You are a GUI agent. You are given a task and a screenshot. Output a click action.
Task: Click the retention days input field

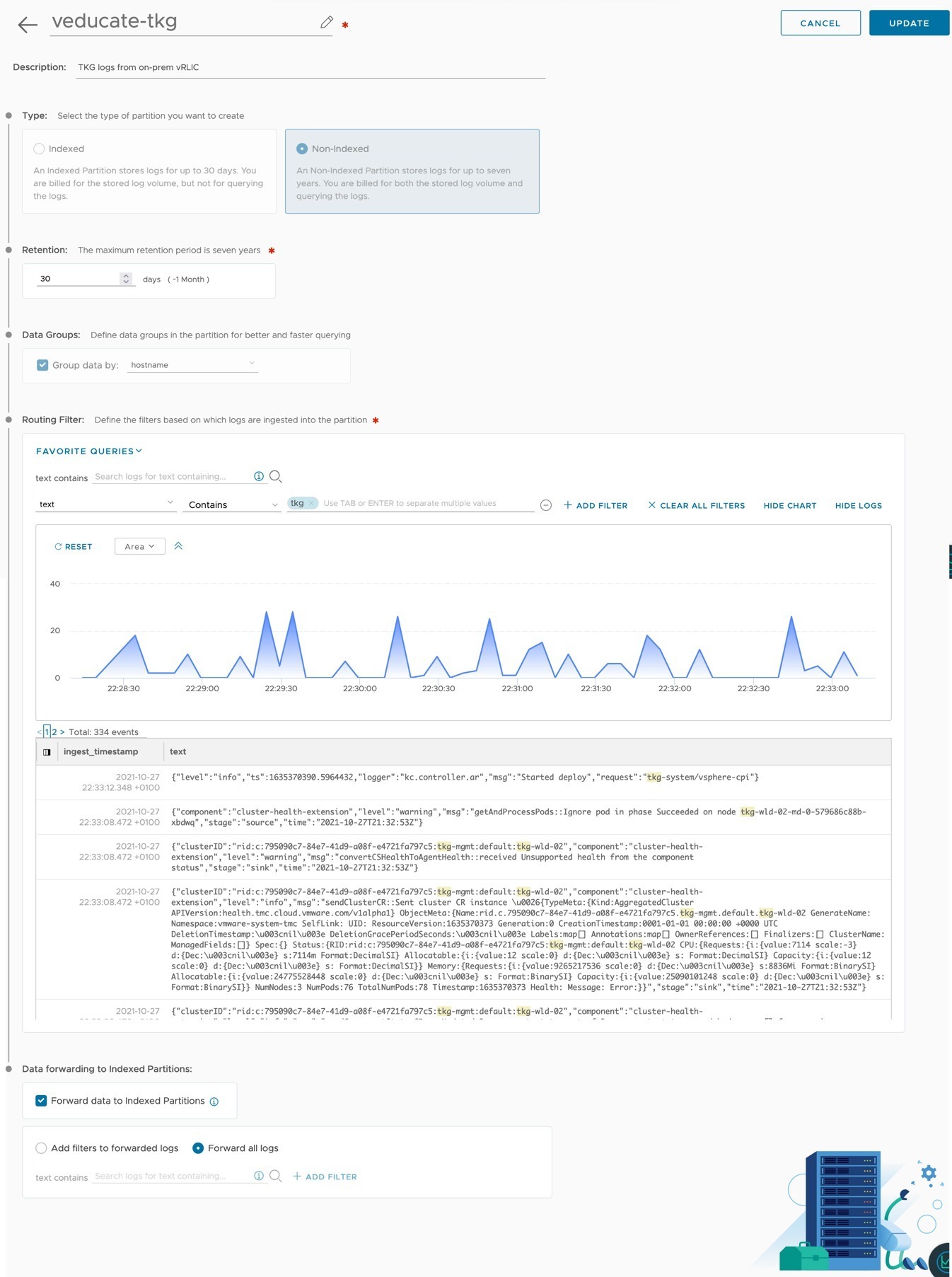tap(78, 279)
